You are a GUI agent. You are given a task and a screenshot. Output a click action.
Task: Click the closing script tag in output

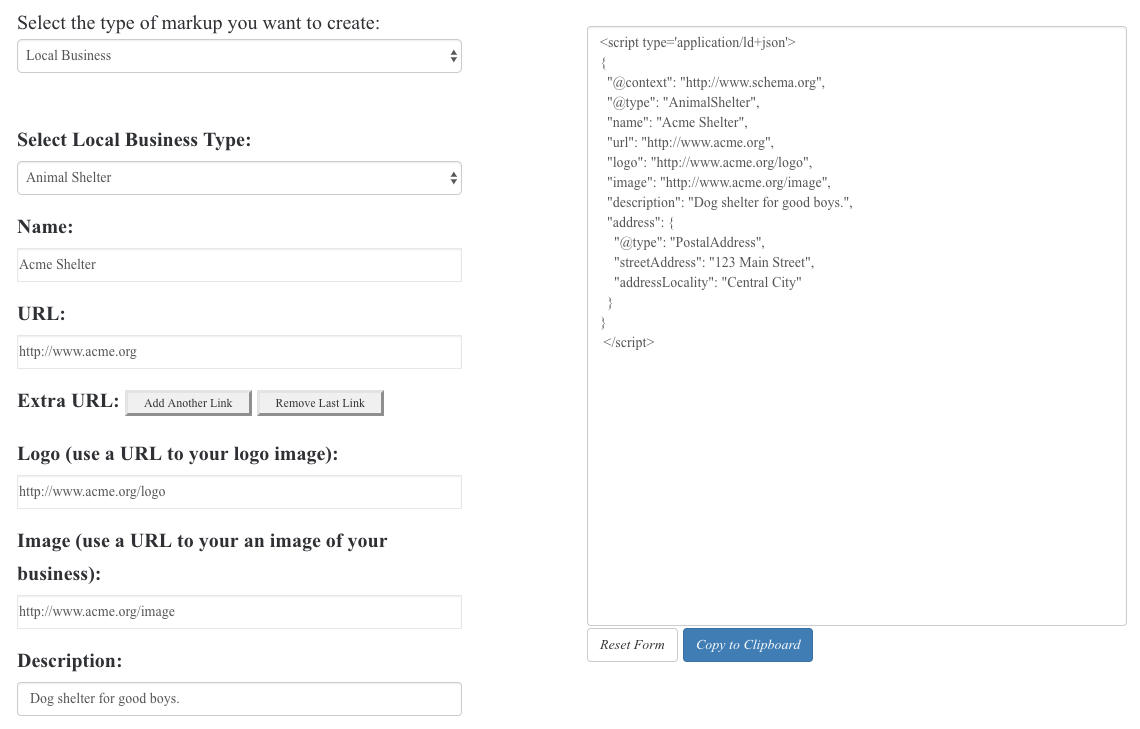coord(628,342)
